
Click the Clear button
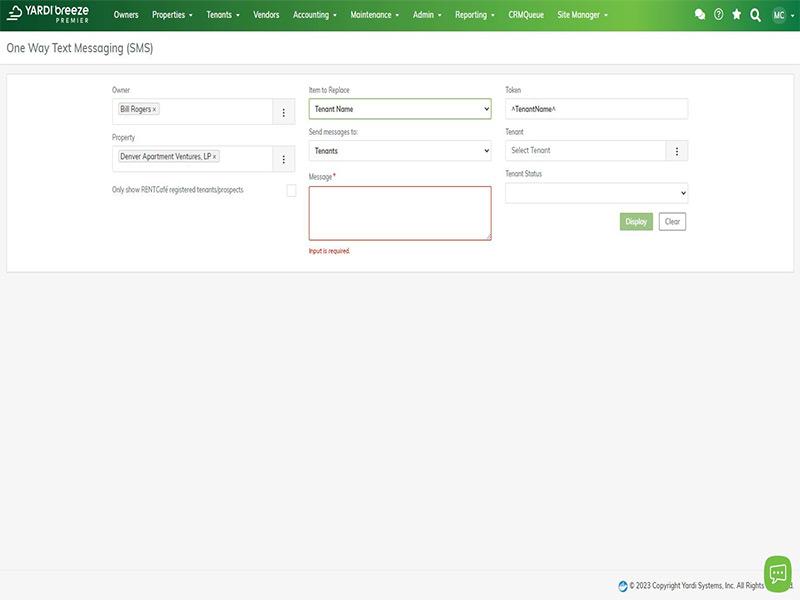672,221
